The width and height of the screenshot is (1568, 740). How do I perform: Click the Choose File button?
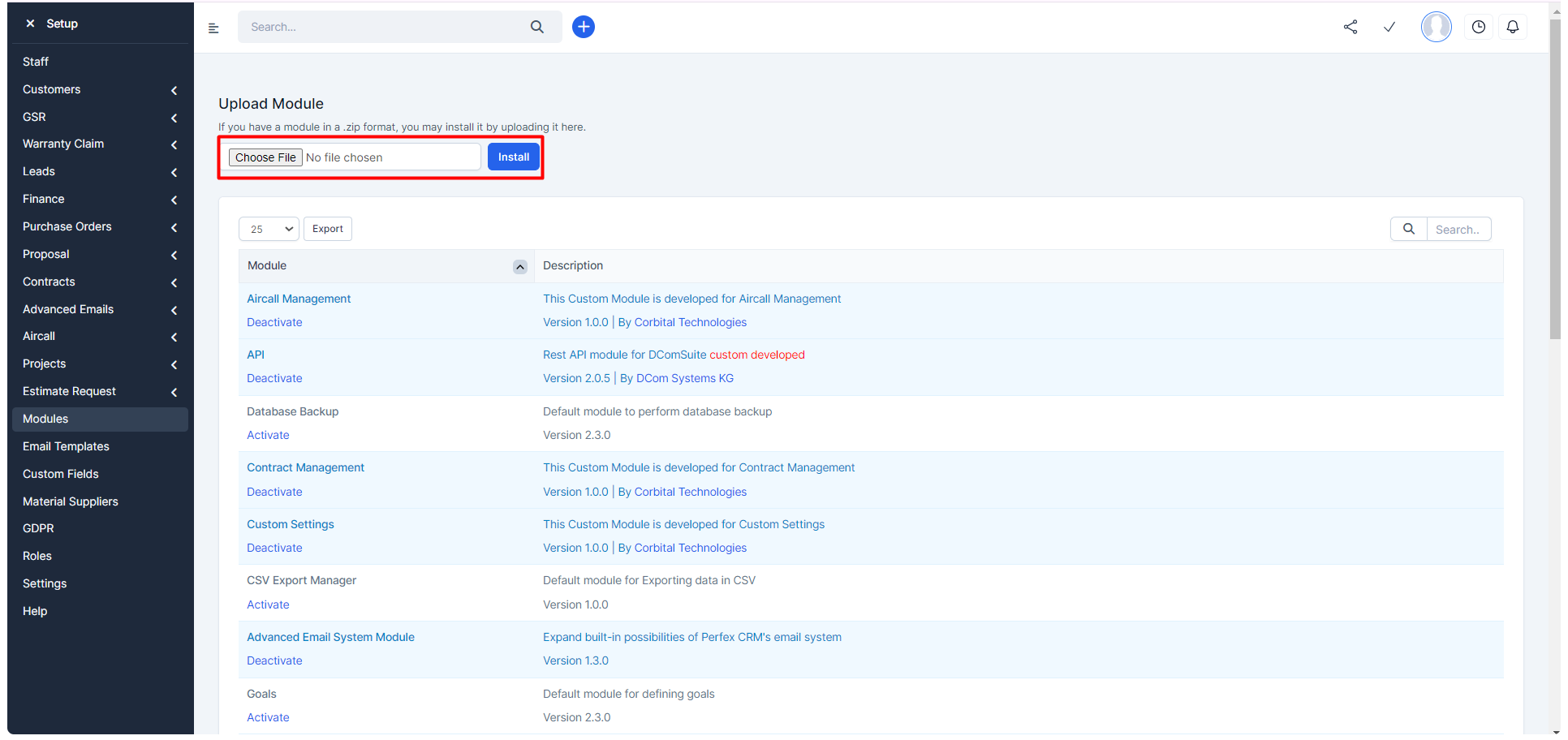tap(265, 157)
